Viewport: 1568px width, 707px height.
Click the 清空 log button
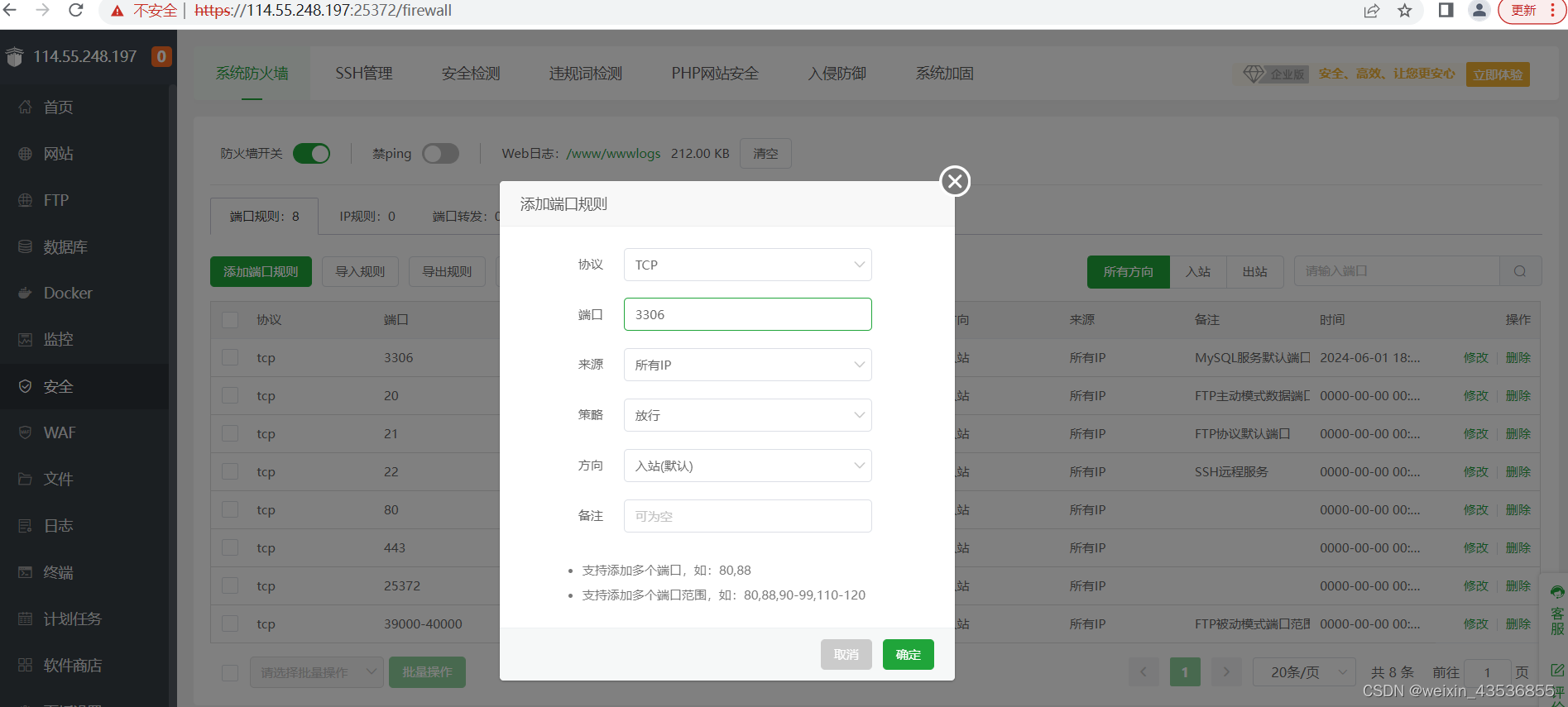(x=765, y=153)
